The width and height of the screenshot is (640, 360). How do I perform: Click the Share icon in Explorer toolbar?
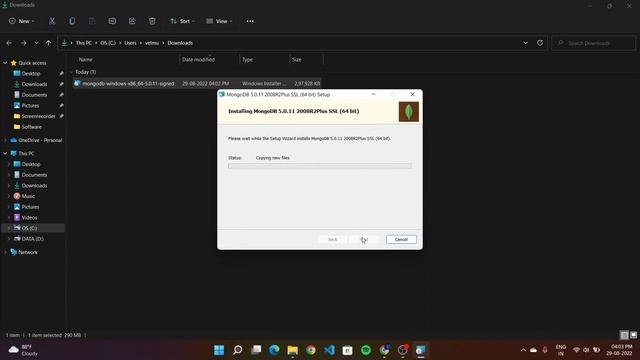(x=132, y=21)
